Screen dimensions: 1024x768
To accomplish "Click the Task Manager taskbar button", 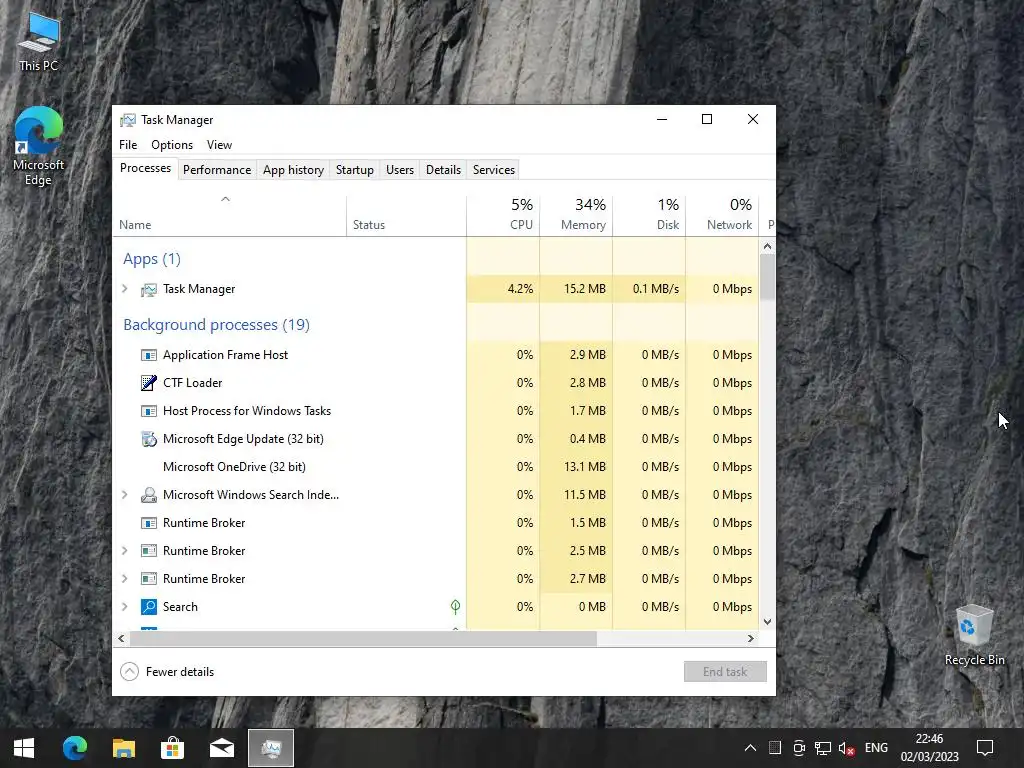I will [x=271, y=748].
